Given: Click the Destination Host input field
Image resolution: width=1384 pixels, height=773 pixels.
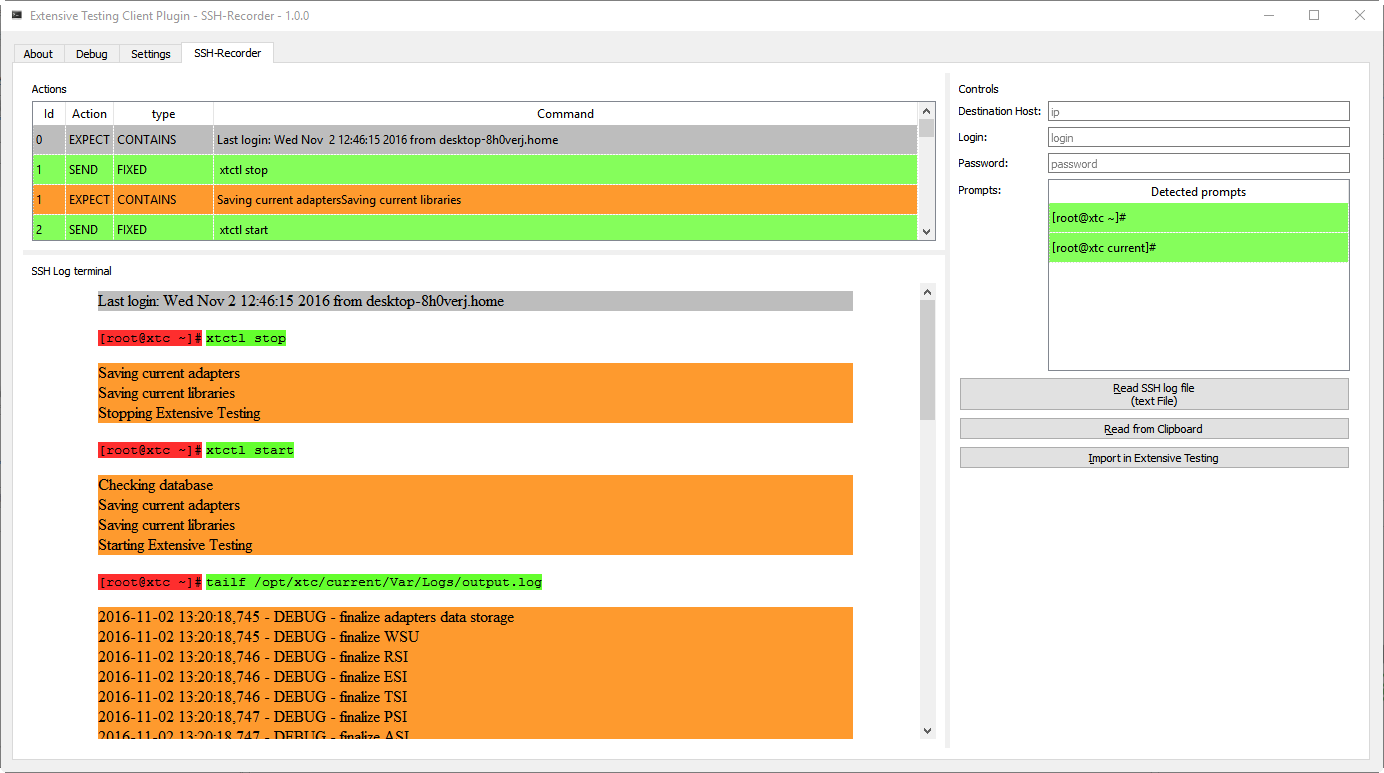Looking at the screenshot, I should [1198, 111].
